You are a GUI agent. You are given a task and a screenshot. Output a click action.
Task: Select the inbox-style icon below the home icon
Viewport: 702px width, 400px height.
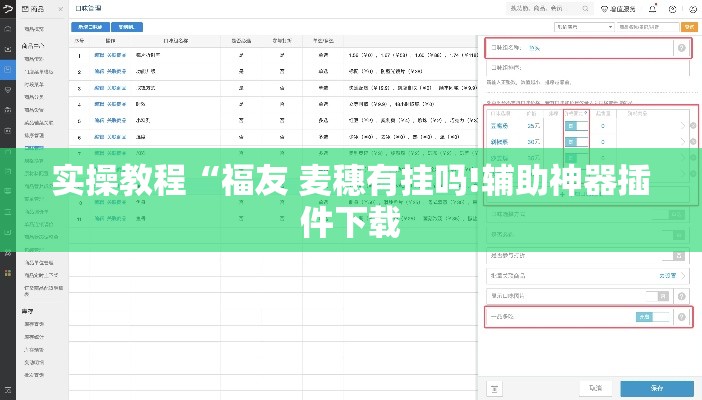[x=8, y=49]
